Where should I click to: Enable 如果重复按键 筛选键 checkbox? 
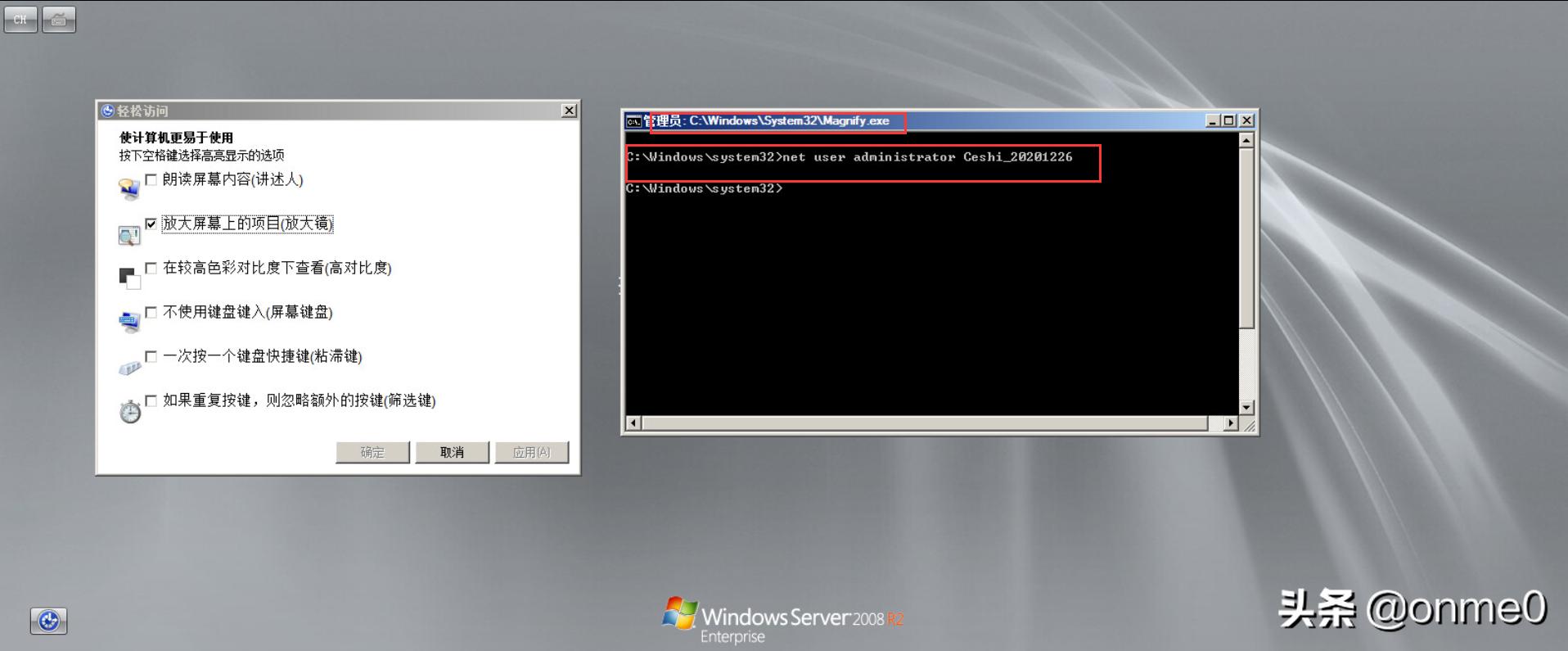(151, 400)
